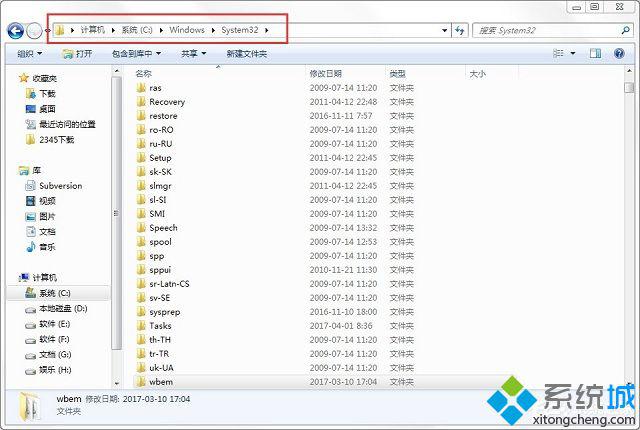
Task: Expand the address bar history dropdown
Action: [444, 30]
